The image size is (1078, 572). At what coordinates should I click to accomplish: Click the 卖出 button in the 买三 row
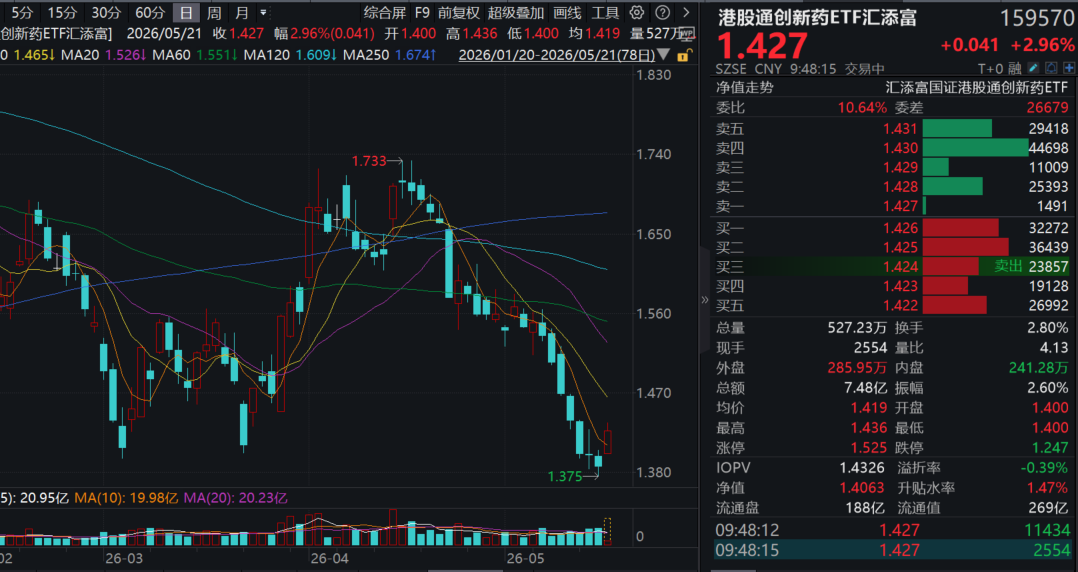coord(1008,266)
